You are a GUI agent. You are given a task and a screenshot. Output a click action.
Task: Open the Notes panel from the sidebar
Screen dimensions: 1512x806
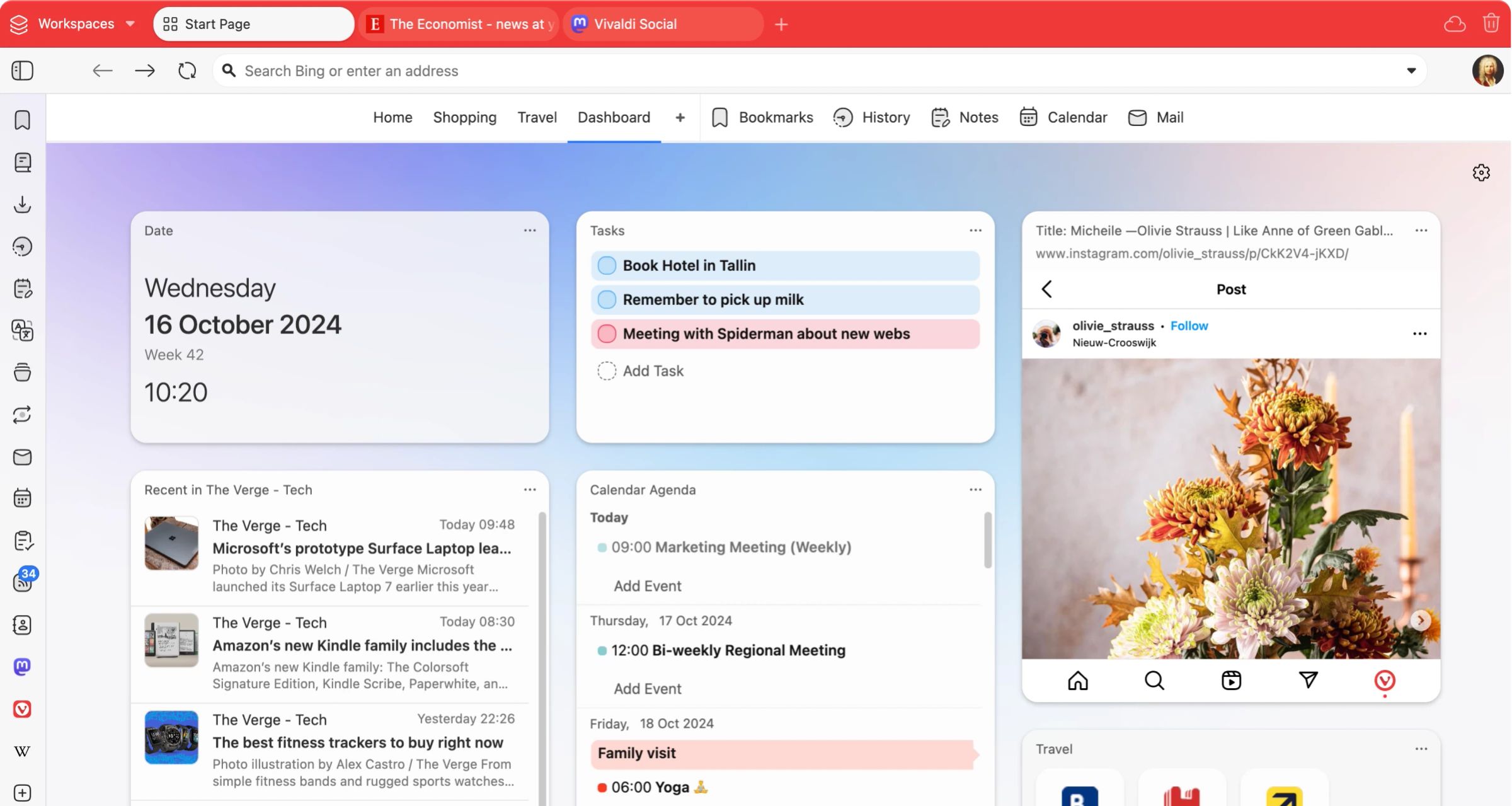[23, 289]
